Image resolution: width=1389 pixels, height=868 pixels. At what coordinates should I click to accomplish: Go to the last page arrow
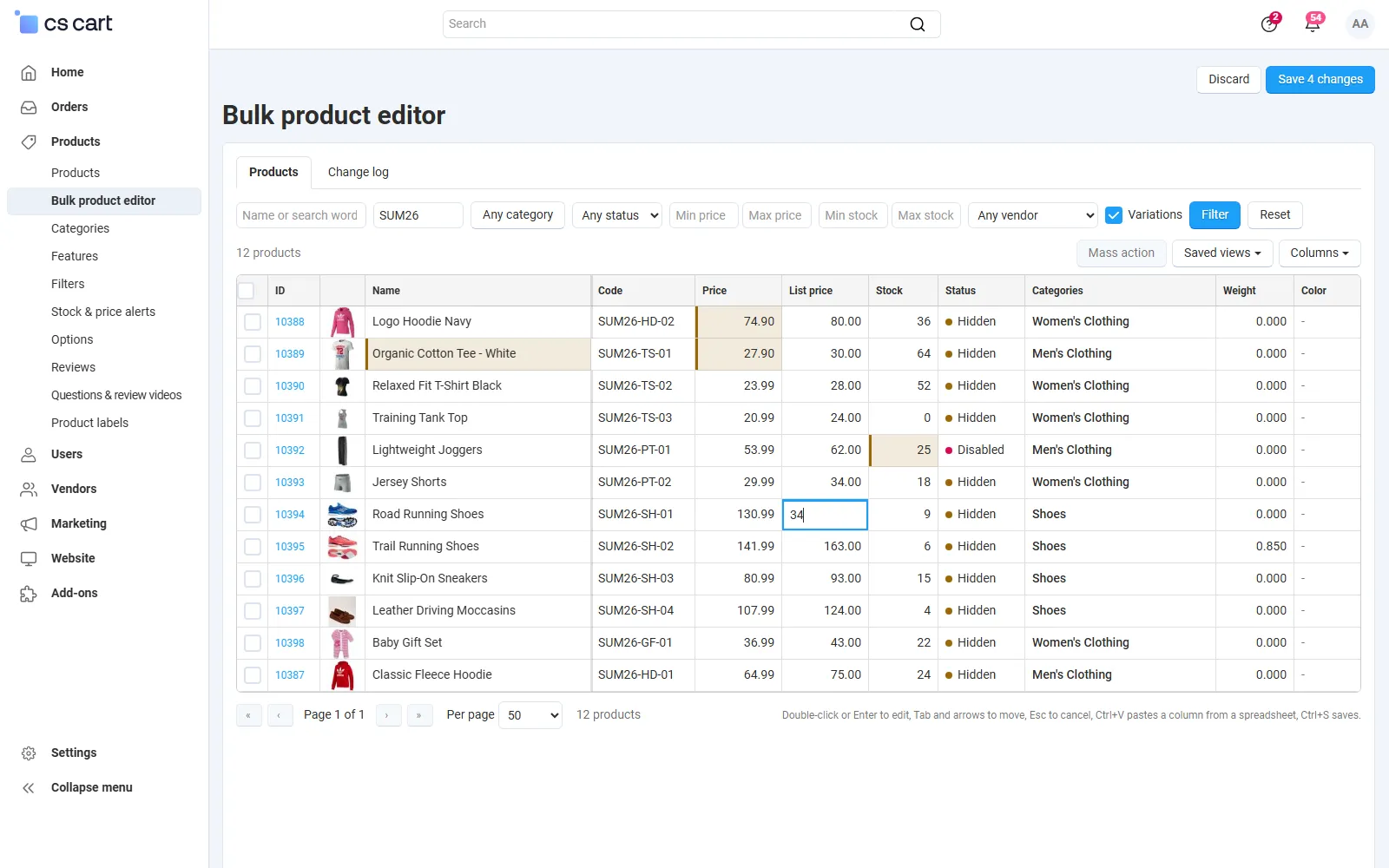tap(419, 715)
